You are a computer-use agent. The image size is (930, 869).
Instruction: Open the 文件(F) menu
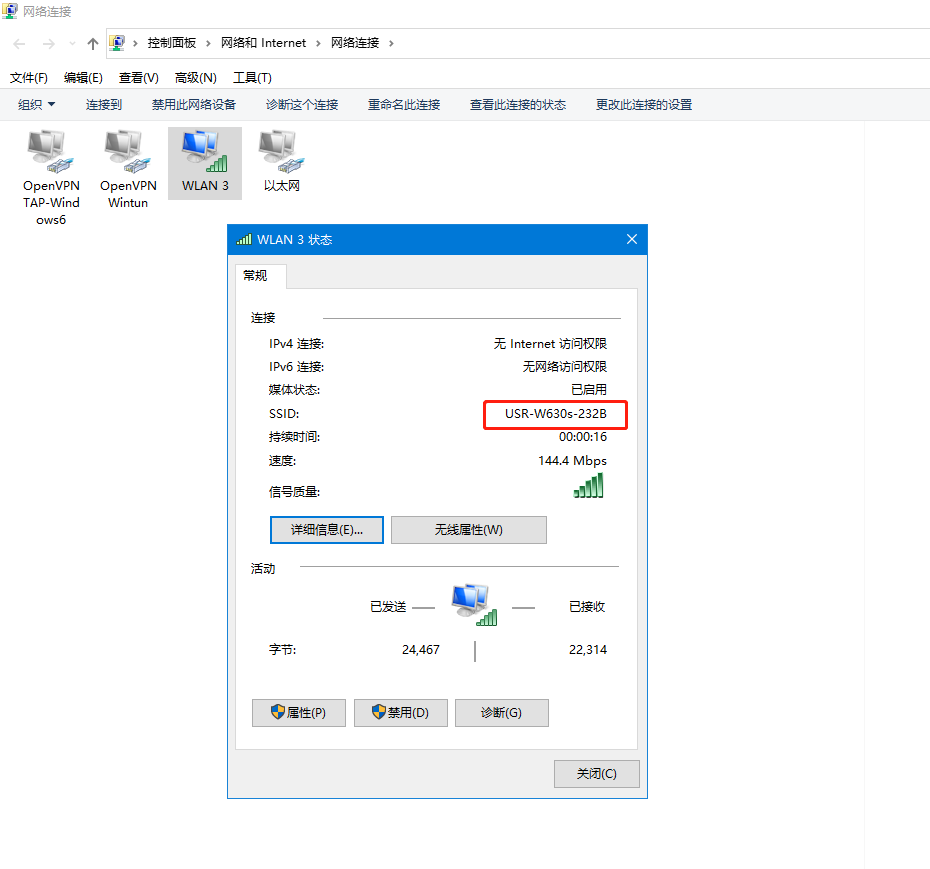click(29, 78)
